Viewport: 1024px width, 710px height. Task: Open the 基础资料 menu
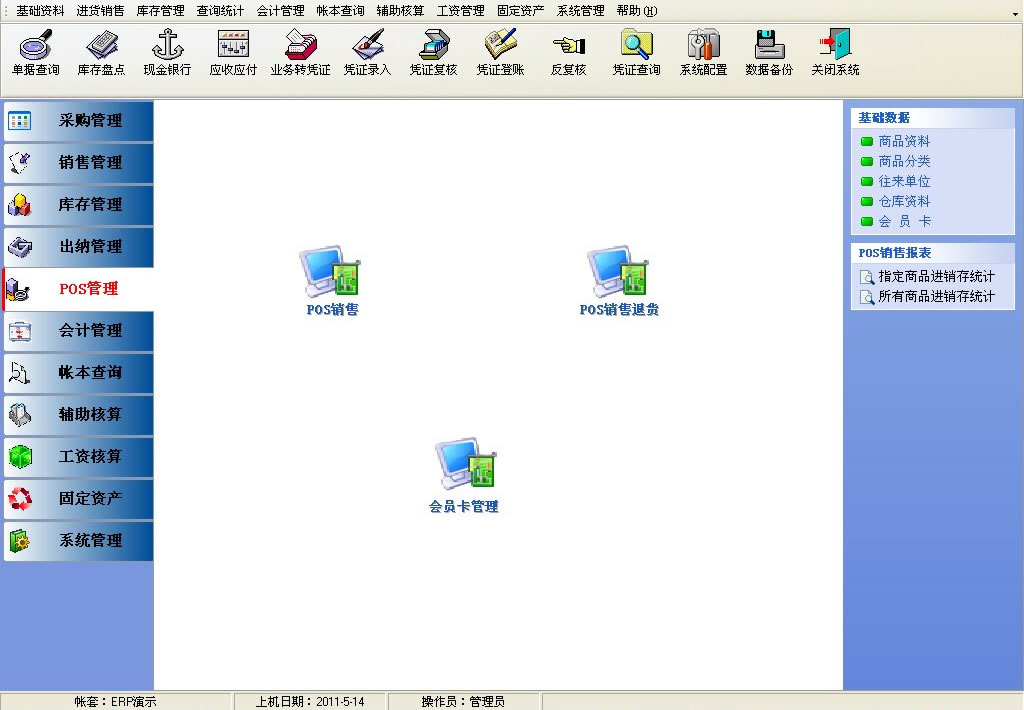tap(40, 11)
